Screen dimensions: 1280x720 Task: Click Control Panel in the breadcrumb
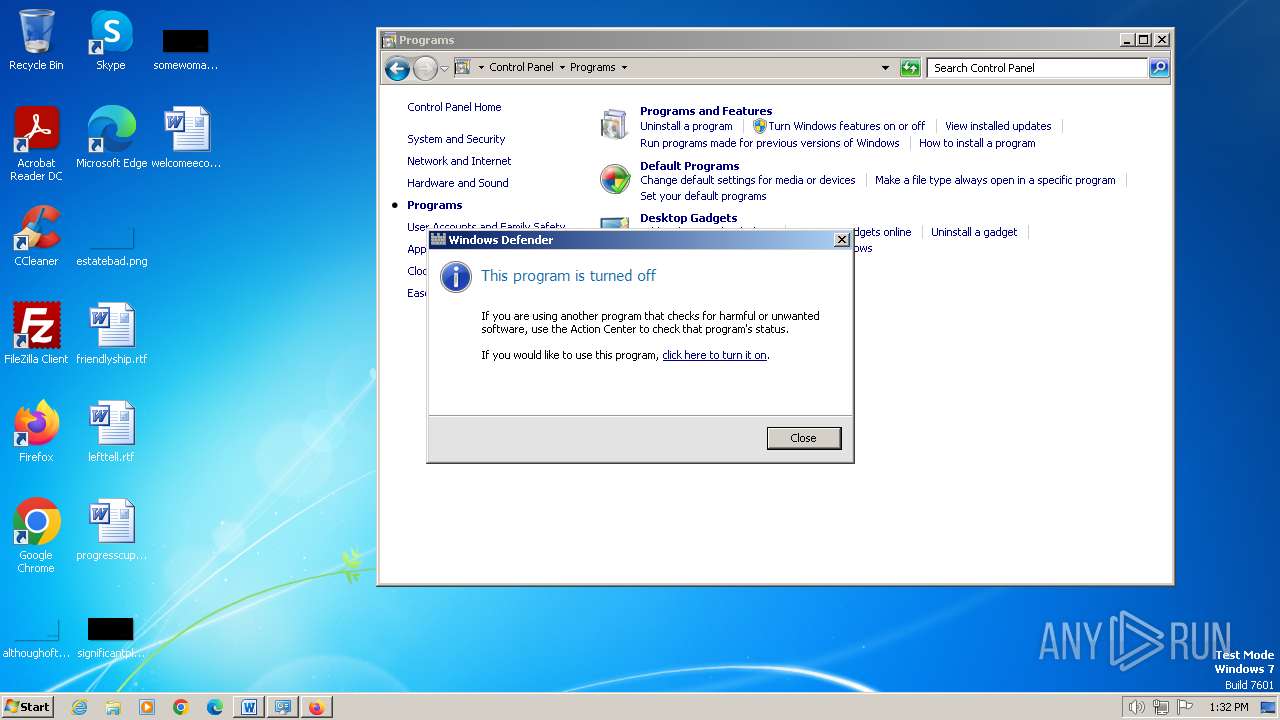coord(521,67)
